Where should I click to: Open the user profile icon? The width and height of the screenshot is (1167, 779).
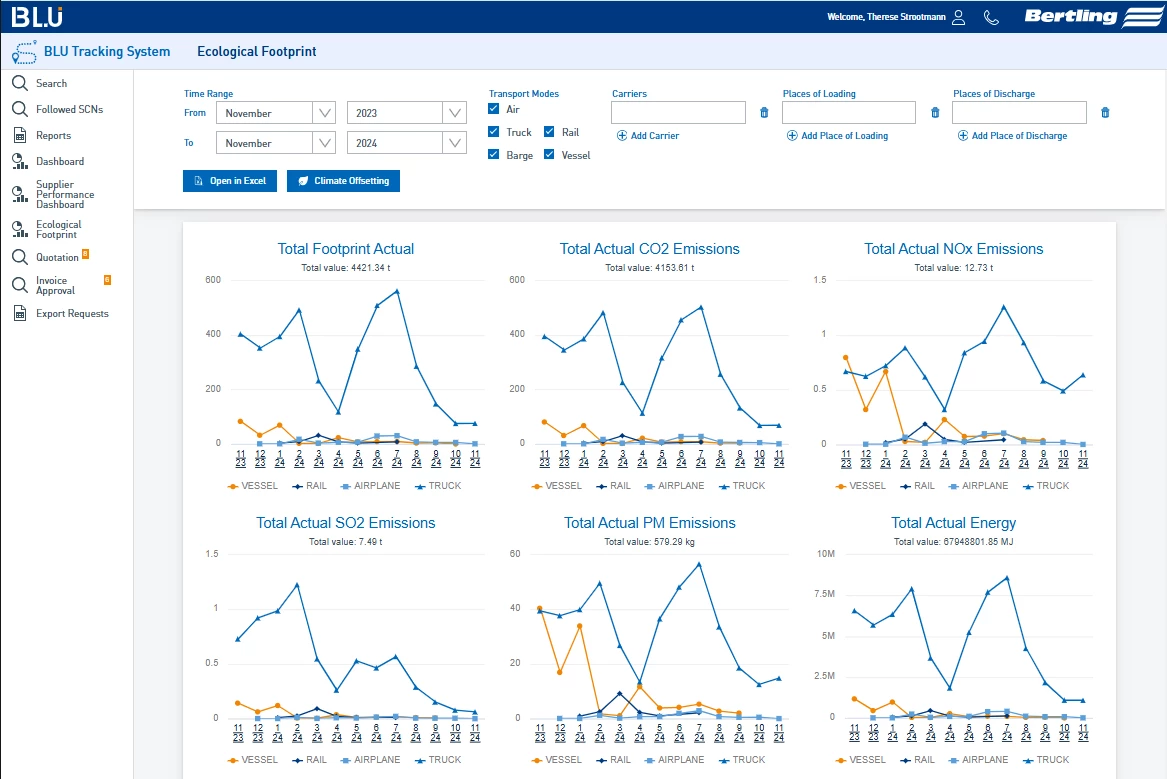[958, 17]
